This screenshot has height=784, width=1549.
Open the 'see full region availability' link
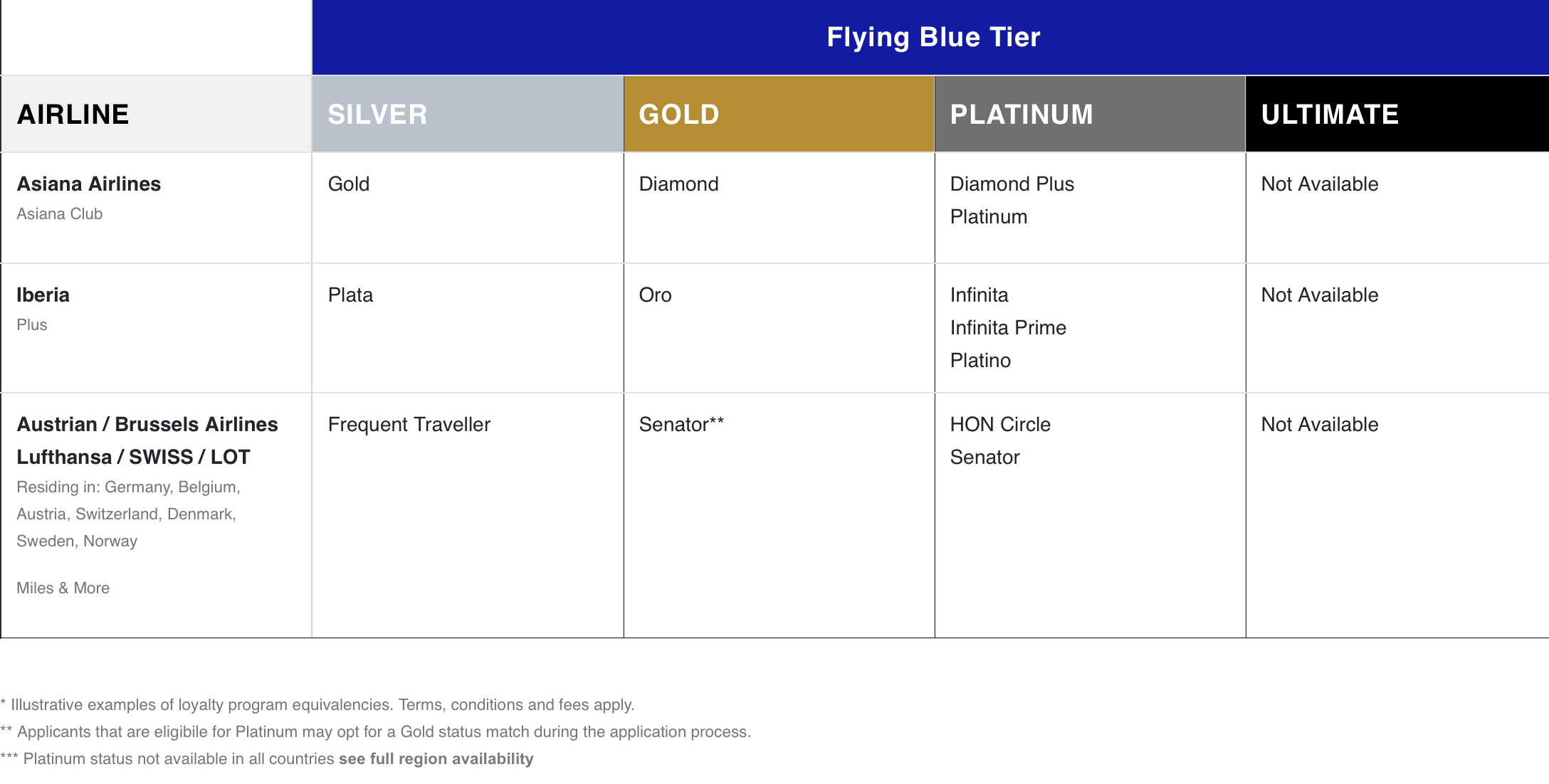(436, 759)
